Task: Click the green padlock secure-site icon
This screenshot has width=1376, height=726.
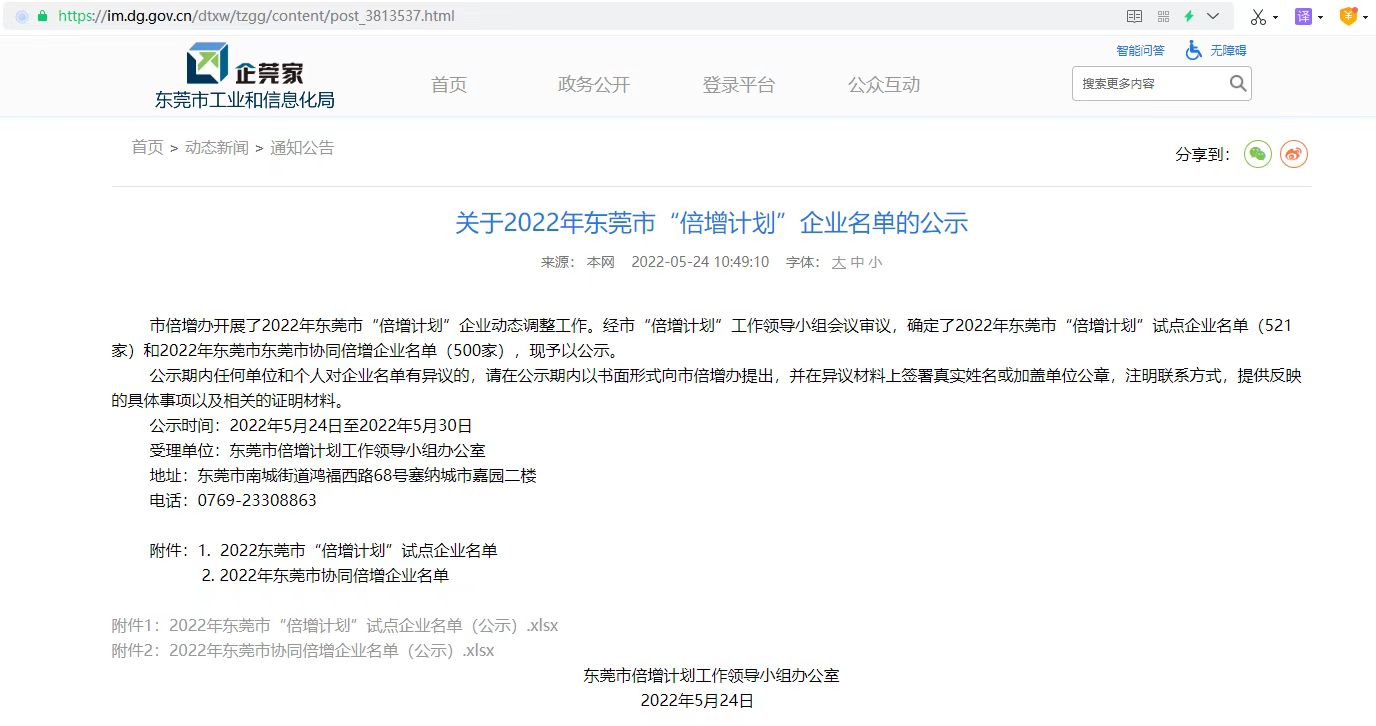Action: (42, 16)
